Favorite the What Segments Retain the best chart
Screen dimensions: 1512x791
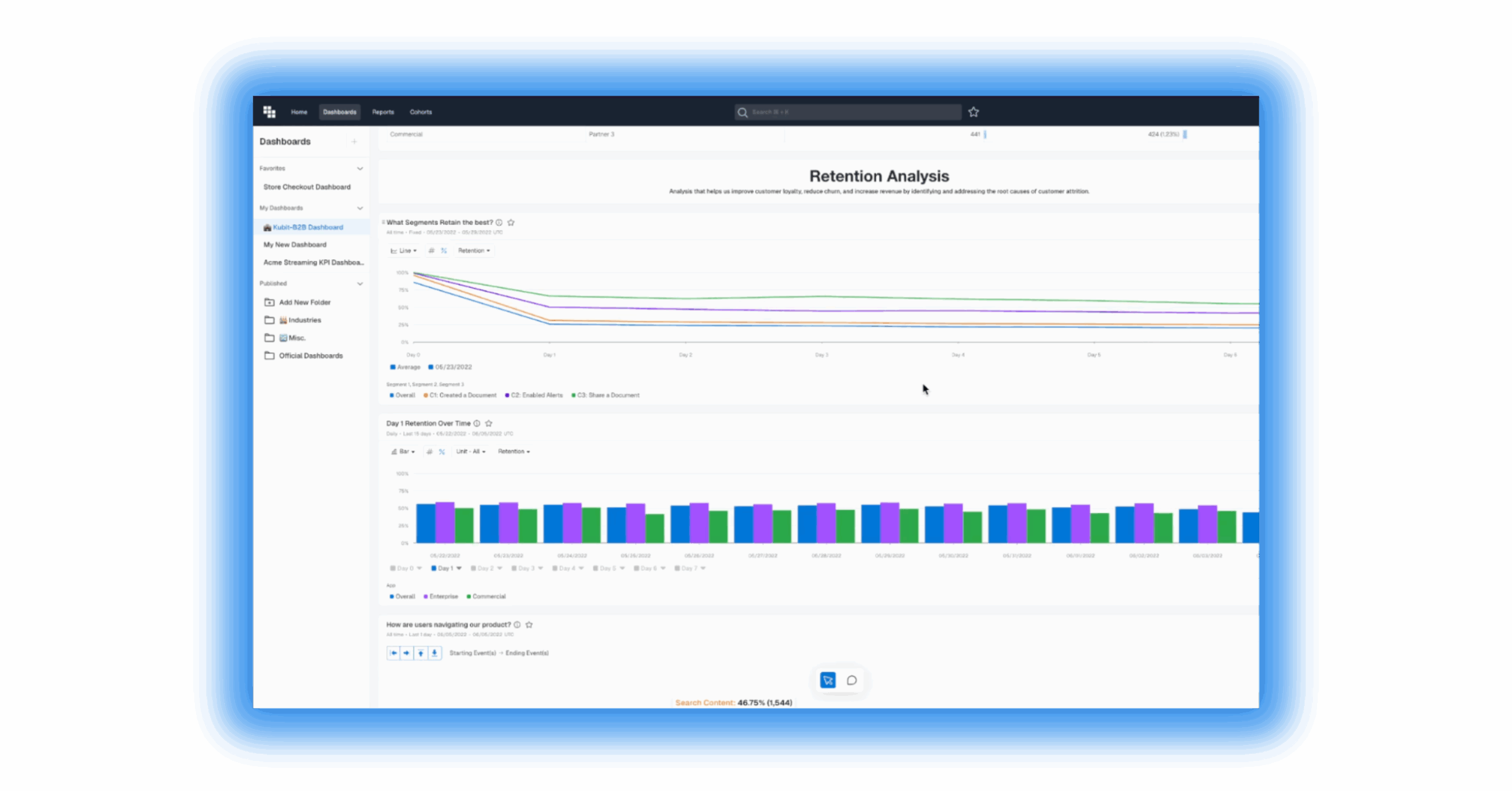[x=511, y=223]
